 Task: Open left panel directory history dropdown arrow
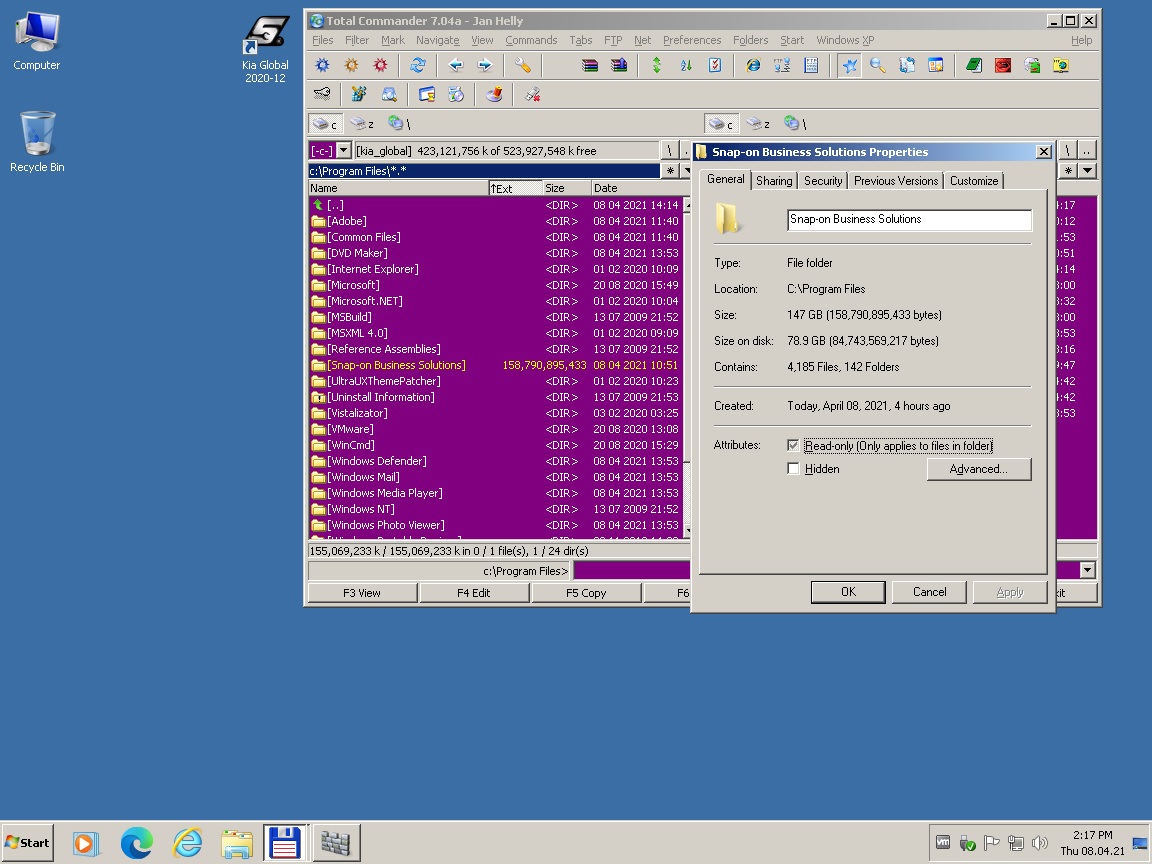coord(688,170)
